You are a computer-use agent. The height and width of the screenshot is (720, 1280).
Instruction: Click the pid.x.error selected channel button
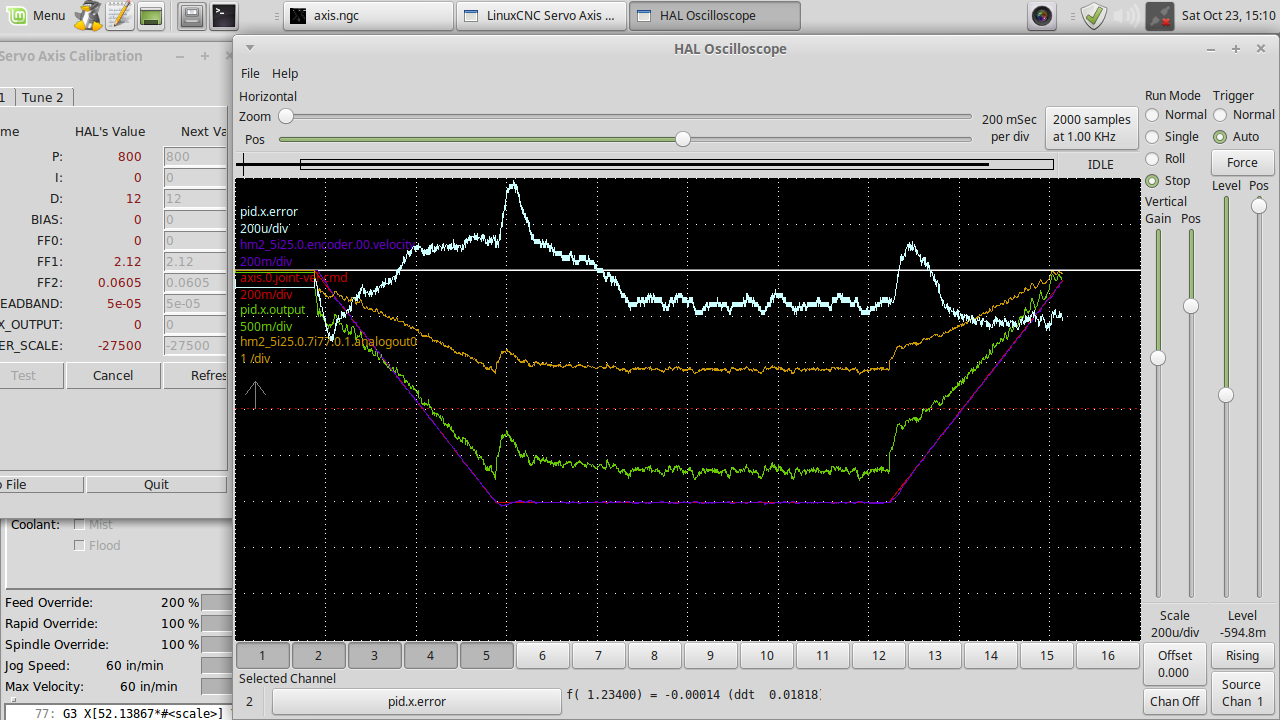(416, 702)
